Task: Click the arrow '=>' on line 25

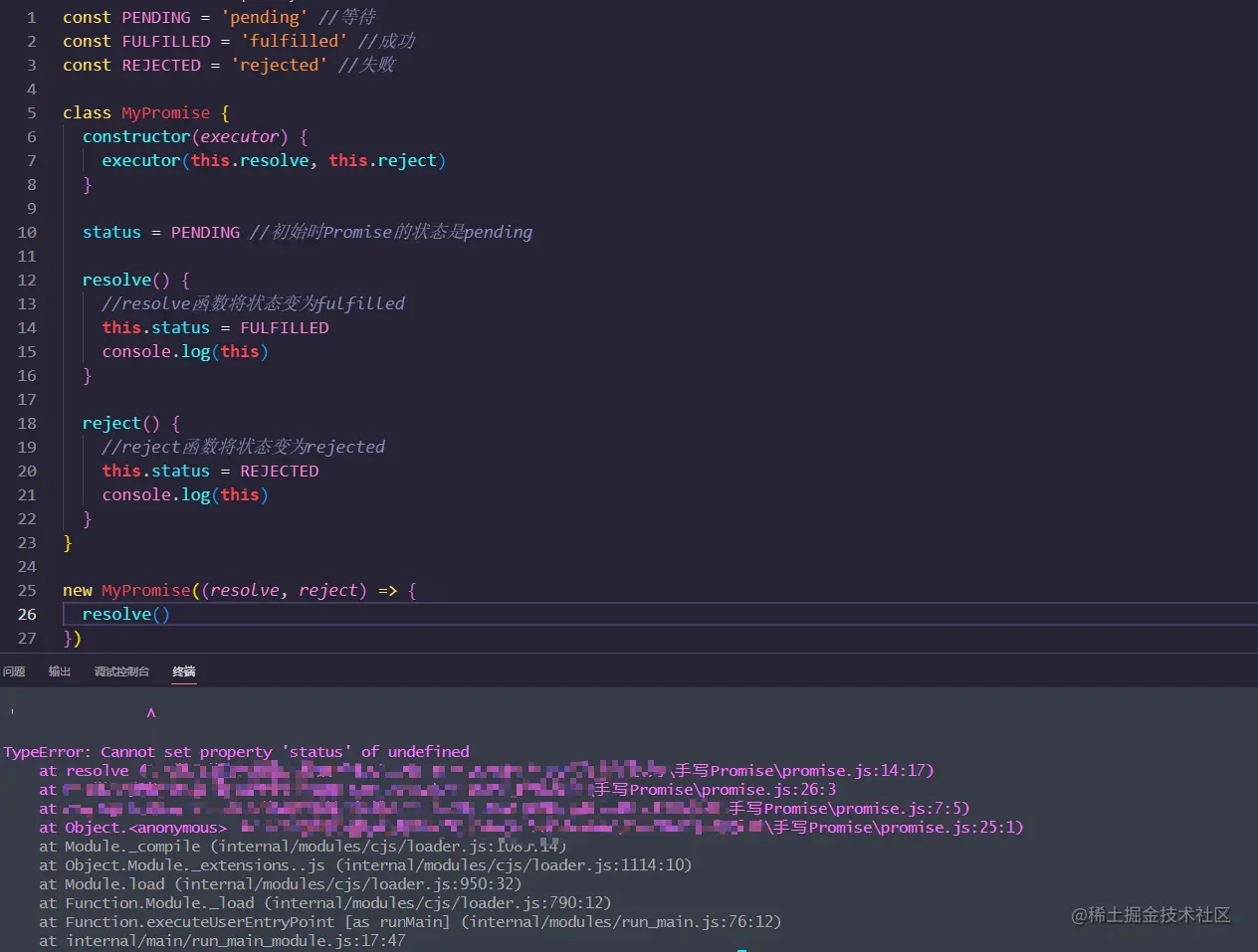Action: click(387, 590)
